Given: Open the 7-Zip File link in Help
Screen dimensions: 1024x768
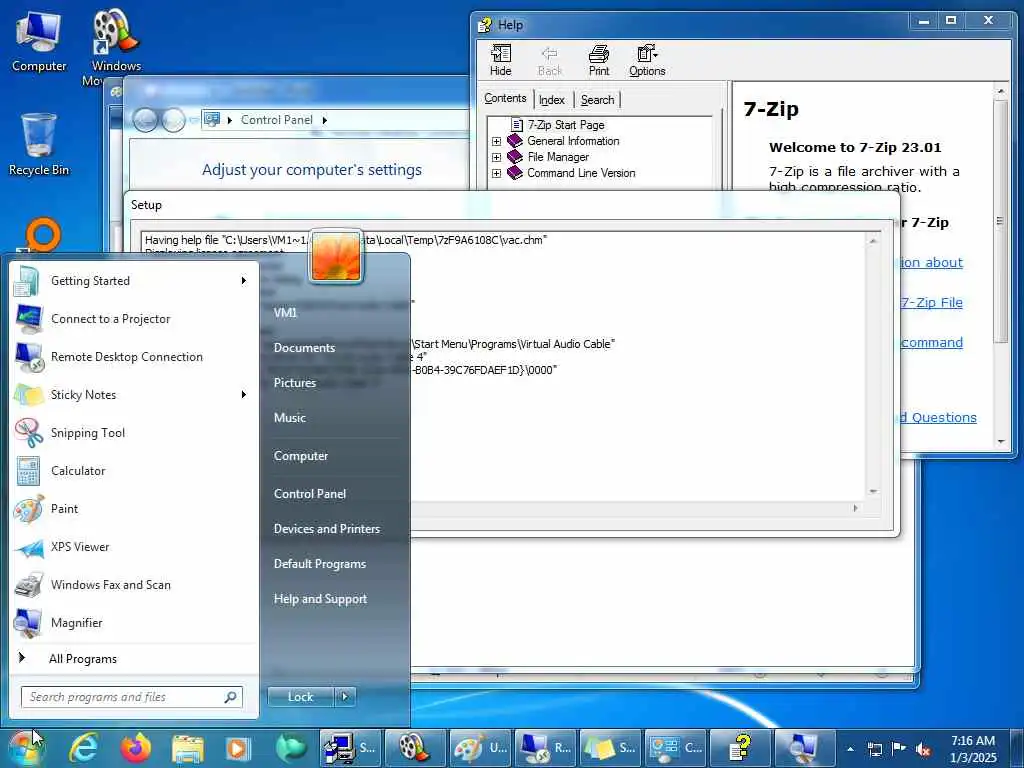Looking at the screenshot, I should (x=932, y=302).
